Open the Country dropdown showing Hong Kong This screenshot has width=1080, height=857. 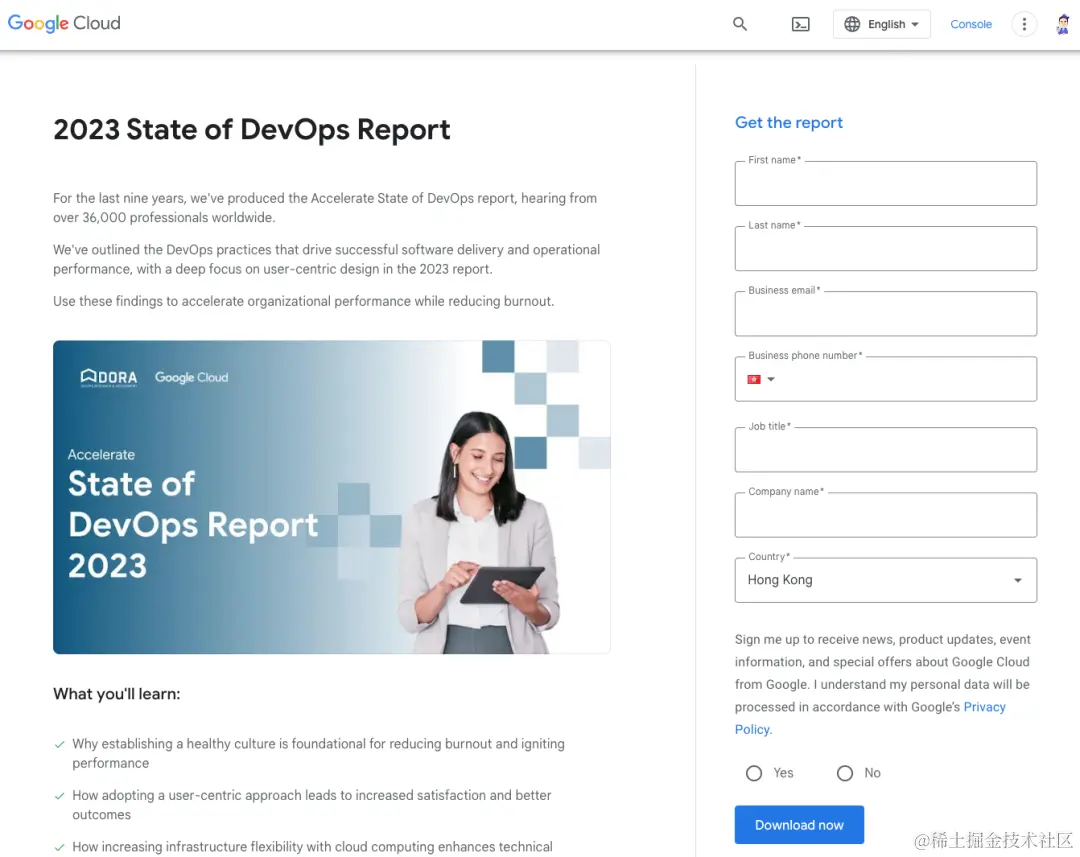[x=886, y=580]
